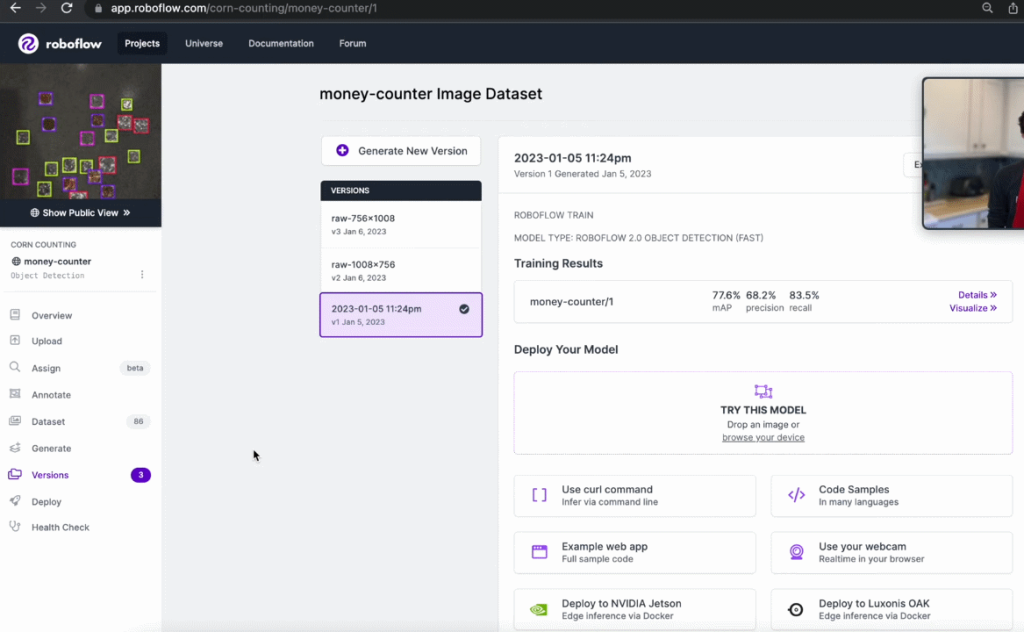Viewport: 1024px width, 632px height.
Task: Click the browser share icon
Action: pos(1013,8)
